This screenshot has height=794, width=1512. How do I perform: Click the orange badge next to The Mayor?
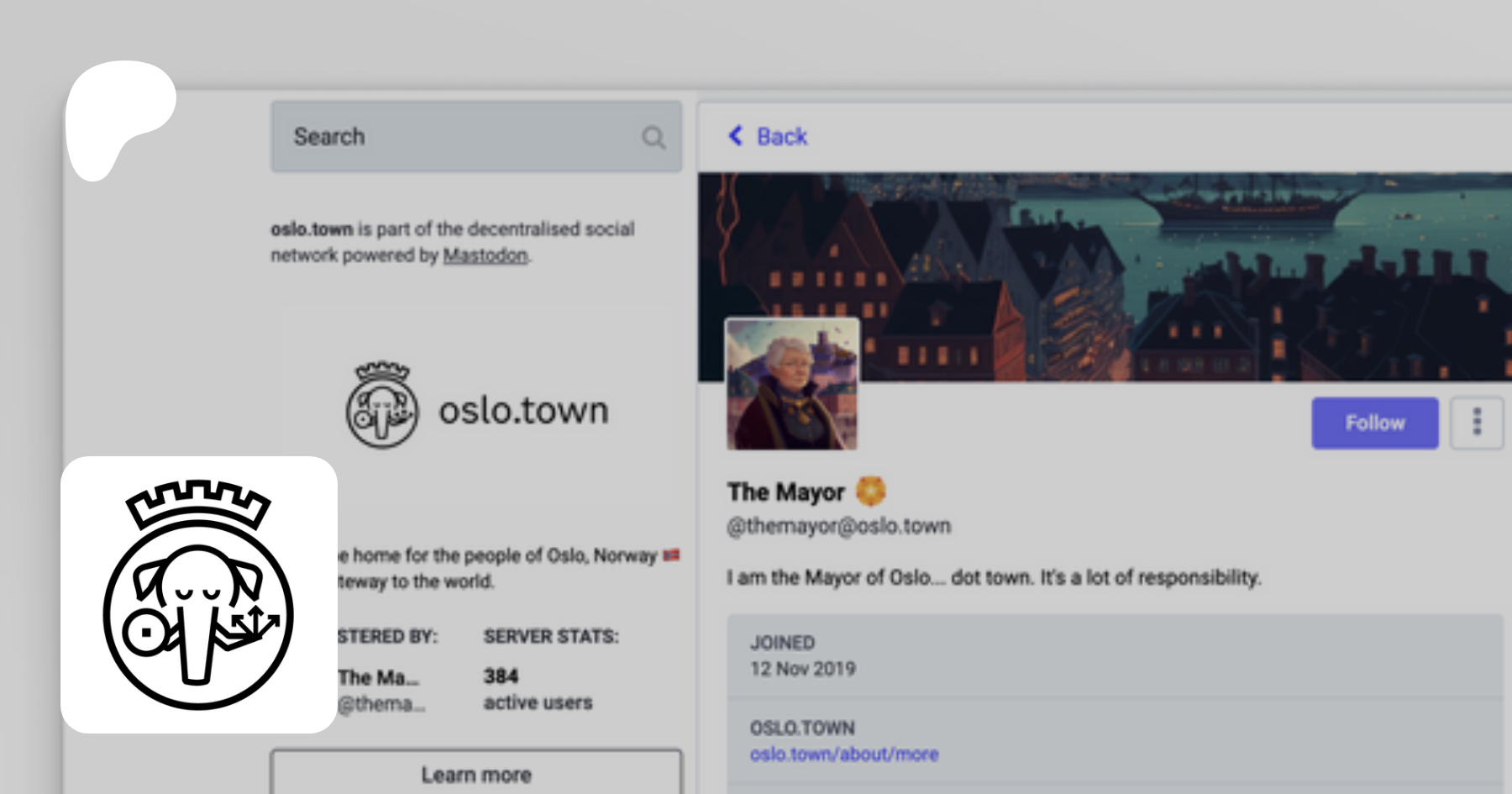(x=870, y=491)
